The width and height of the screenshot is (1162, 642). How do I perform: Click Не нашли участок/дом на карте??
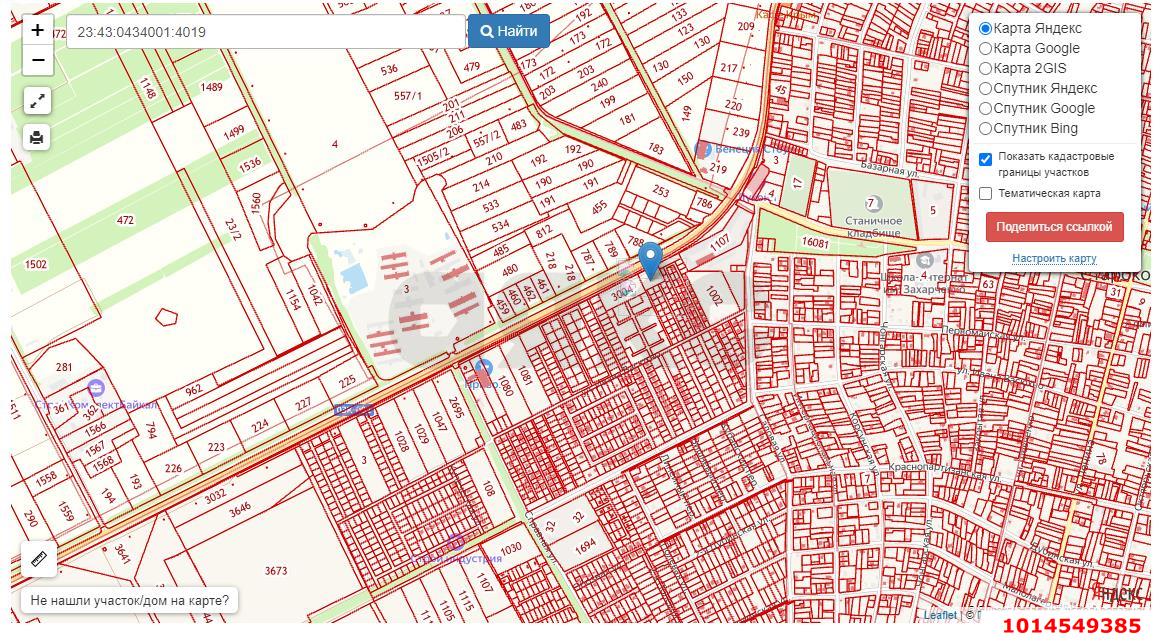[x=129, y=601]
